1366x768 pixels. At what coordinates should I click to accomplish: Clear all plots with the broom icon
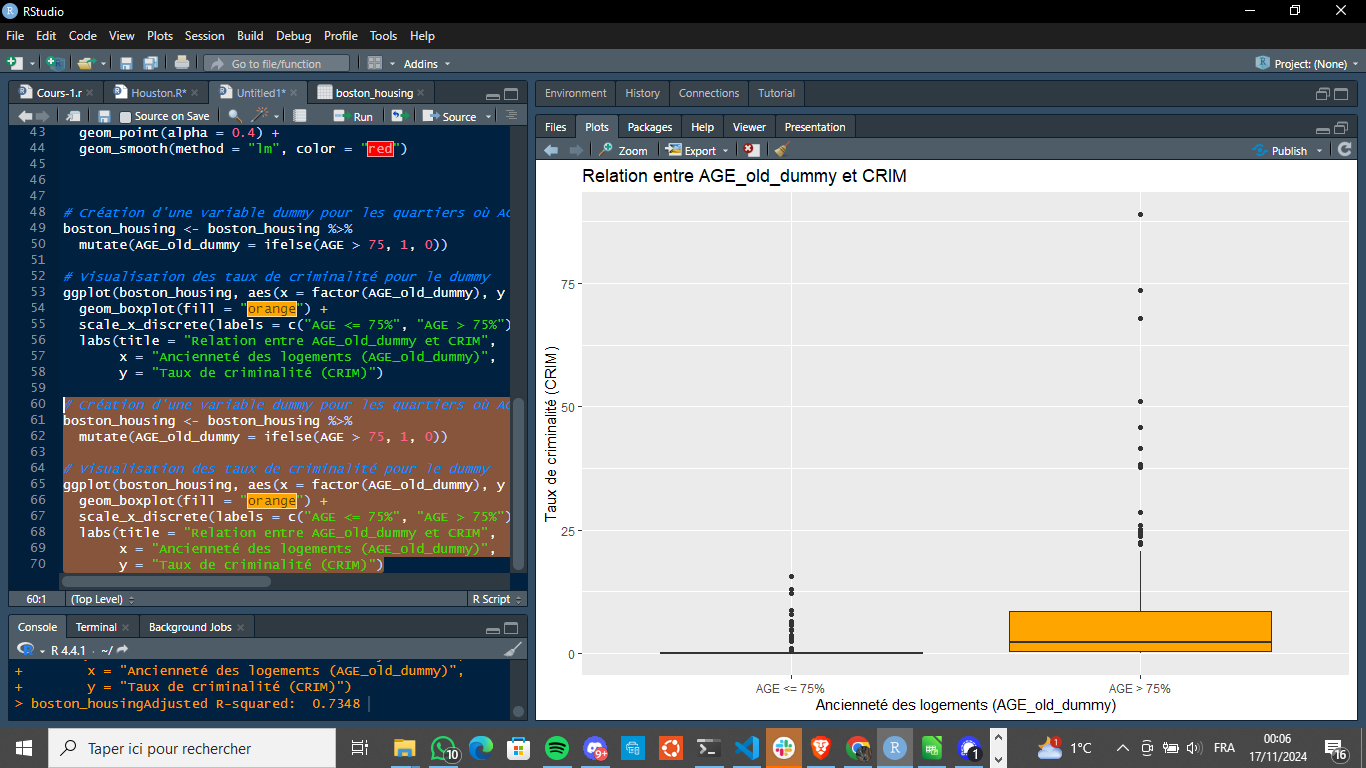coord(781,150)
